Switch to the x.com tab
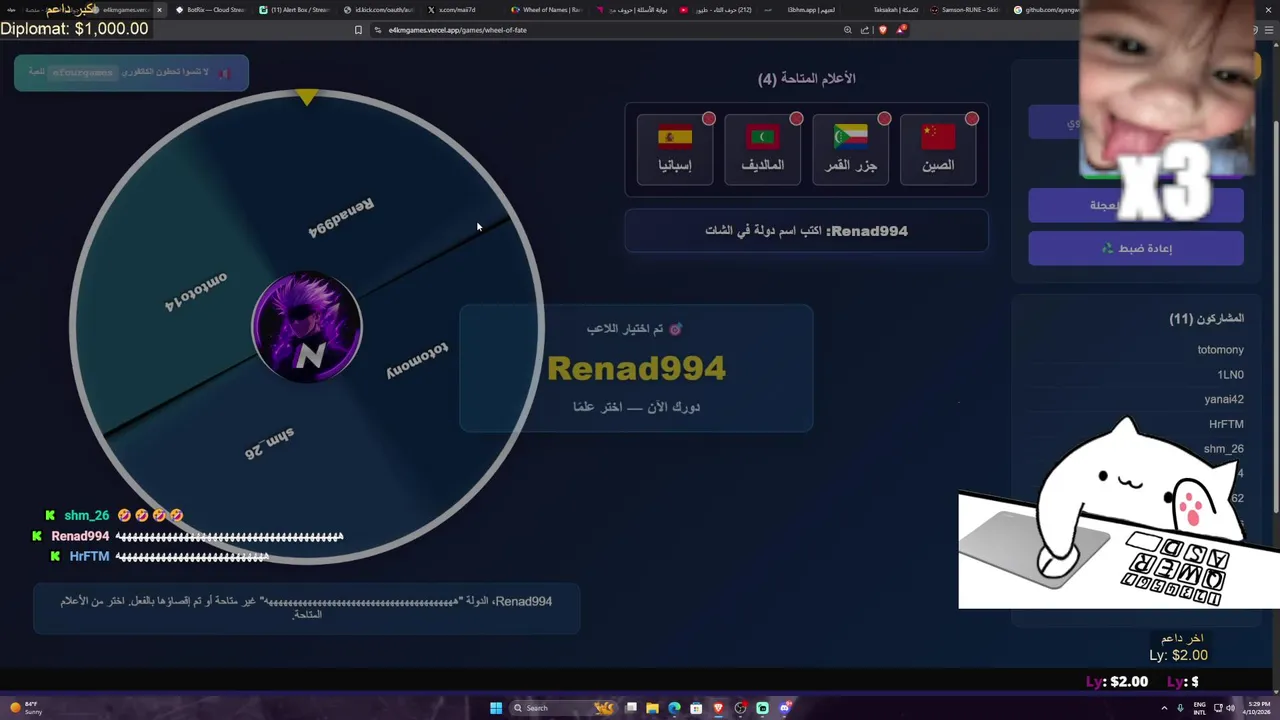Viewport: 1280px width, 720px height. (461, 10)
